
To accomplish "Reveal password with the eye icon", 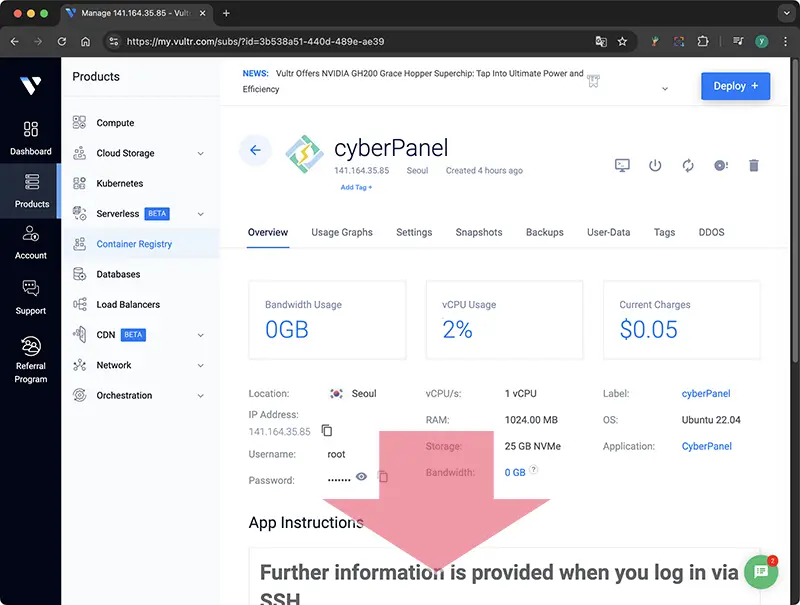I will click(x=361, y=476).
